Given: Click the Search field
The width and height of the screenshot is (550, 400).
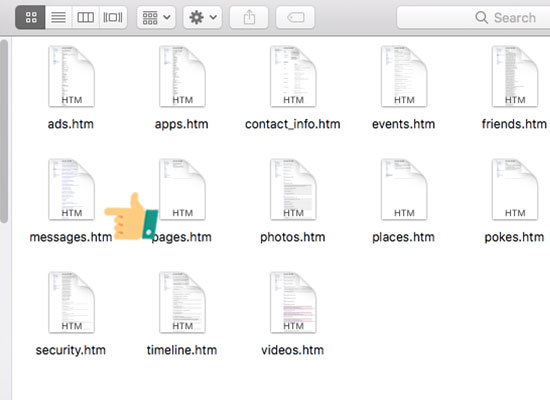Looking at the screenshot, I should pos(474,17).
